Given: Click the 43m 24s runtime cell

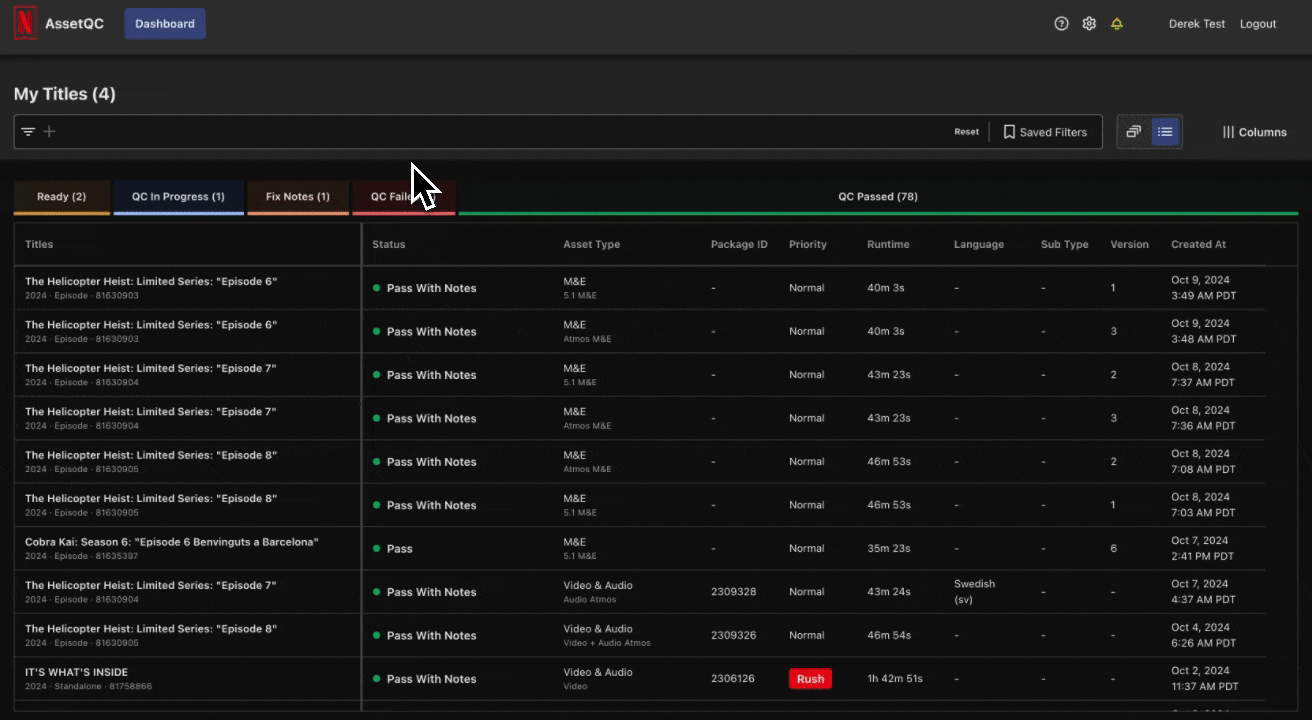Looking at the screenshot, I should [889, 592].
